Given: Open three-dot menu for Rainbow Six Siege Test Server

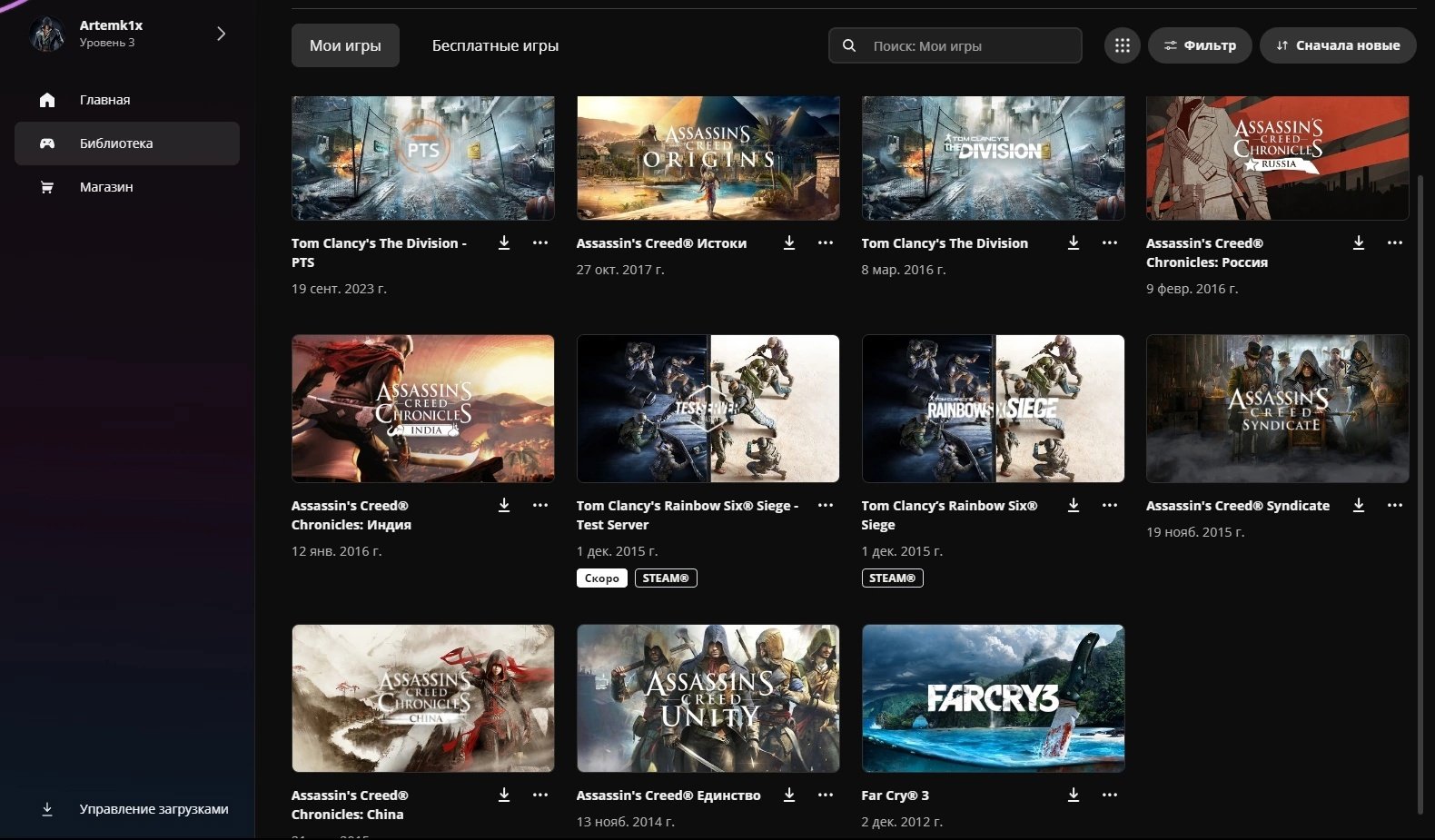Looking at the screenshot, I should point(825,505).
